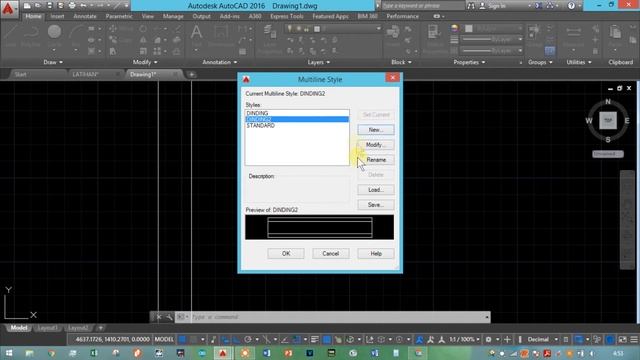This screenshot has height=360, width=640.
Task: Expand the Properties panel dropdown
Action: [x=469, y=62]
